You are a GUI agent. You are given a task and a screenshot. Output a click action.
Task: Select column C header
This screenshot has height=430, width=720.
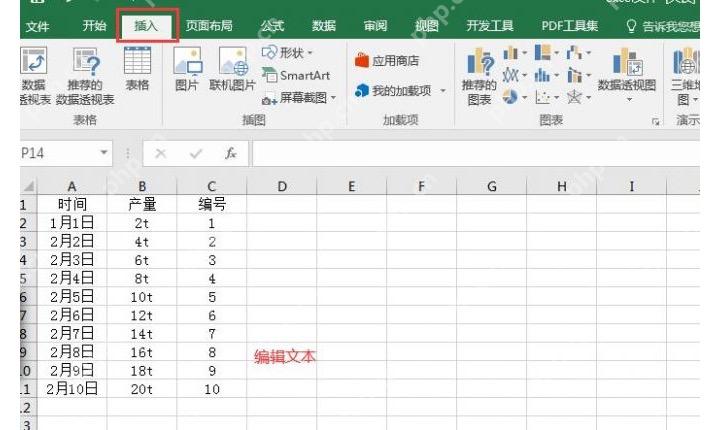[x=212, y=186]
